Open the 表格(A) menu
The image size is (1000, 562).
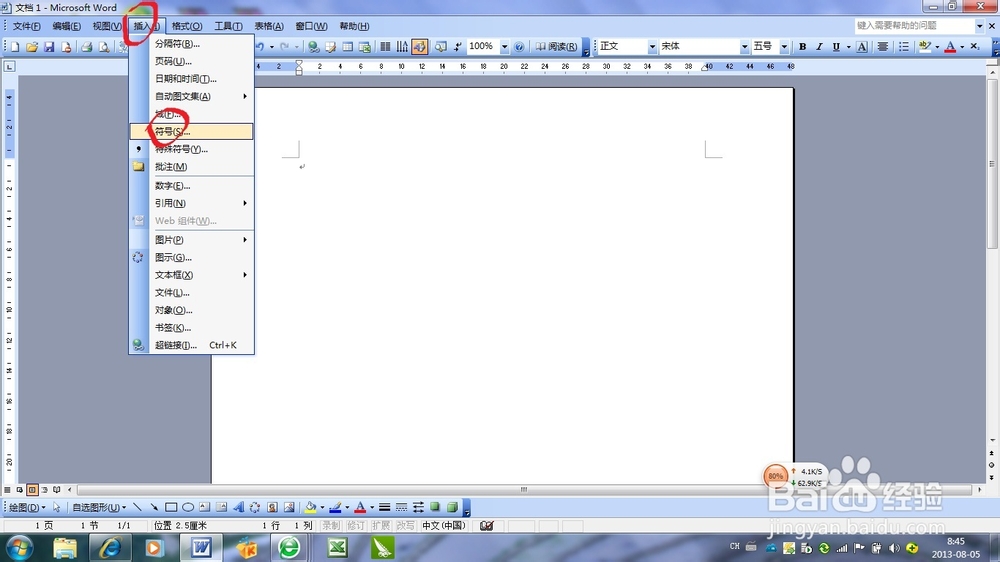[x=268, y=26]
